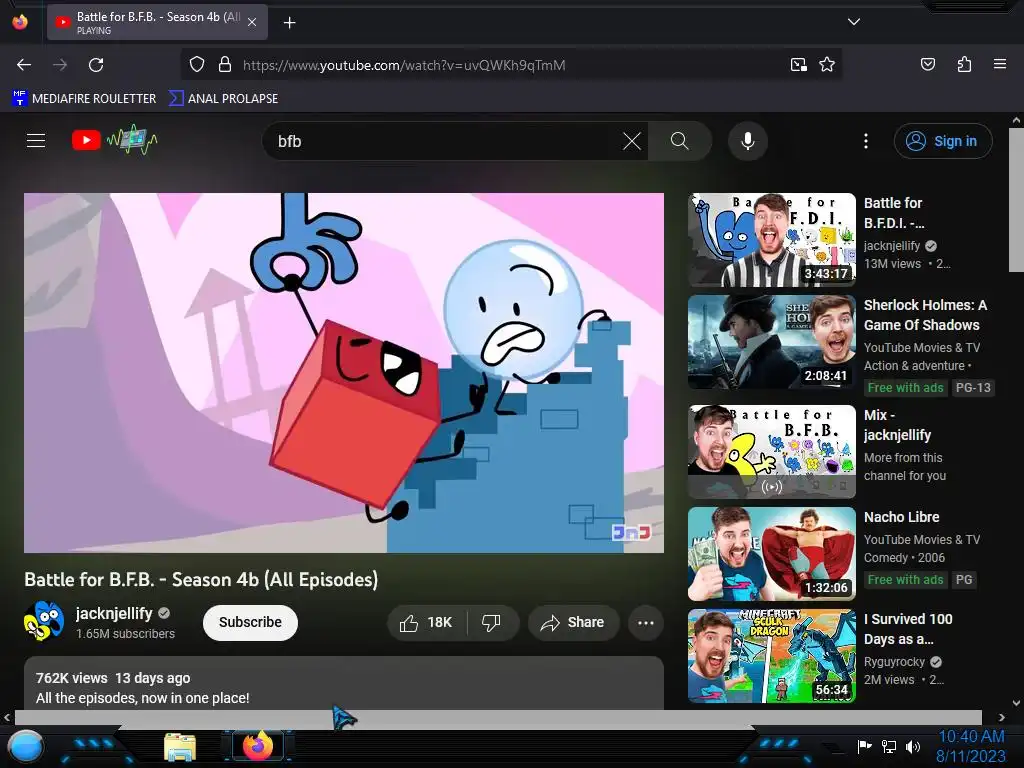Open network status tray icon
Image resolution: width=1024 pixels, height=768 pixels.
tap(889, 746)
